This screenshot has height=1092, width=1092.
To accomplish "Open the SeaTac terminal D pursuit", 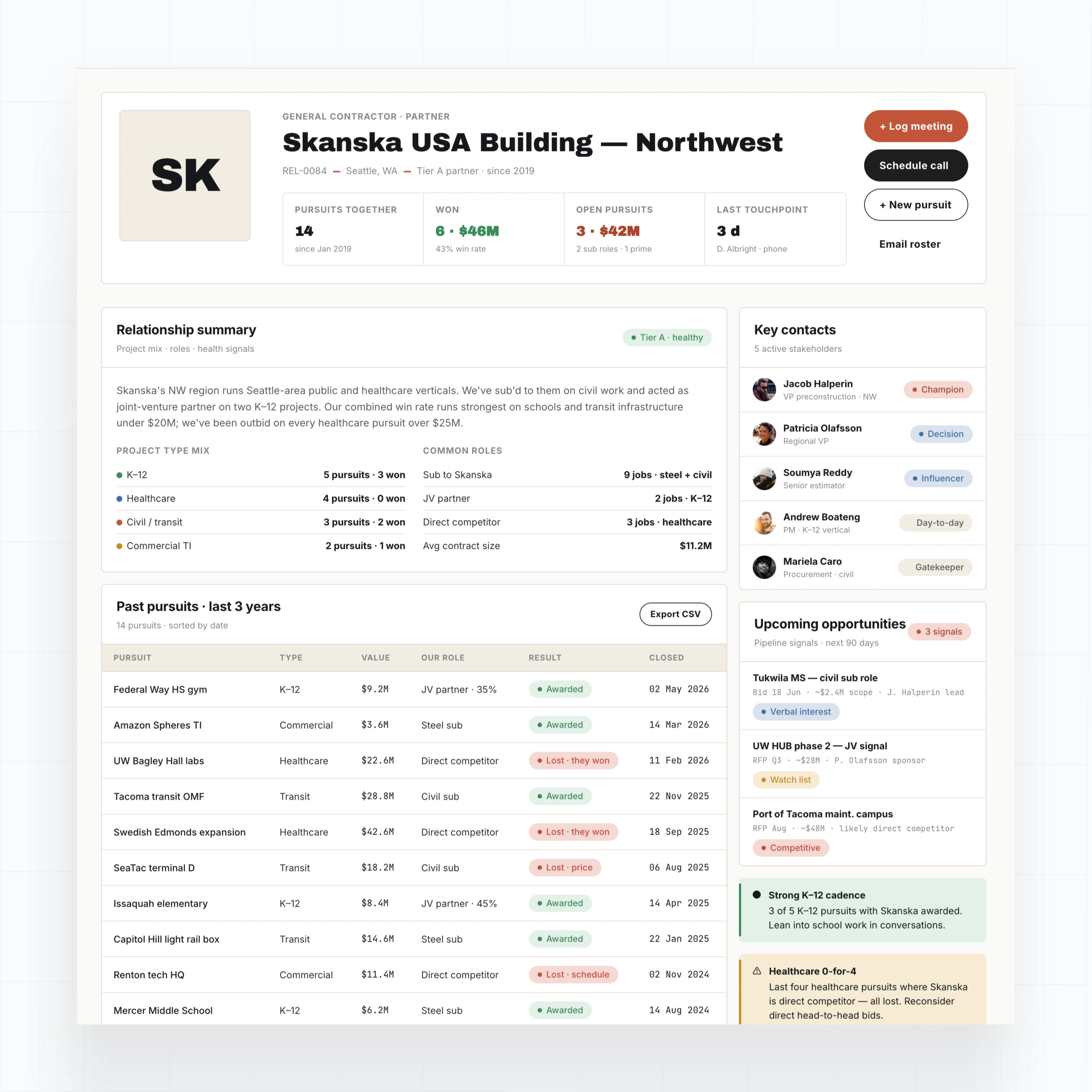I will pyautogui.click(x=414, y=868).
